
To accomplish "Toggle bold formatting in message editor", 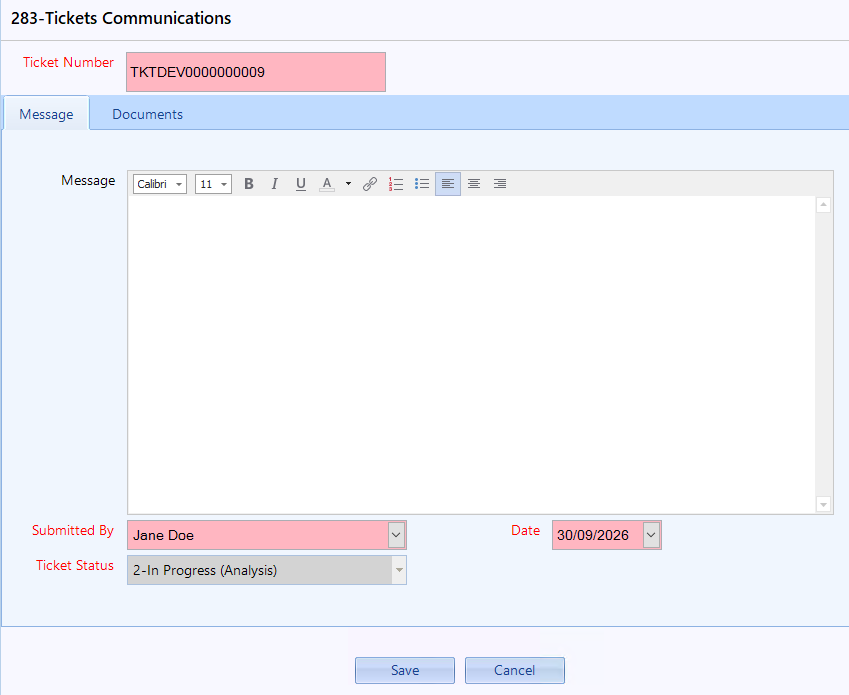I will tap(249, 184).
